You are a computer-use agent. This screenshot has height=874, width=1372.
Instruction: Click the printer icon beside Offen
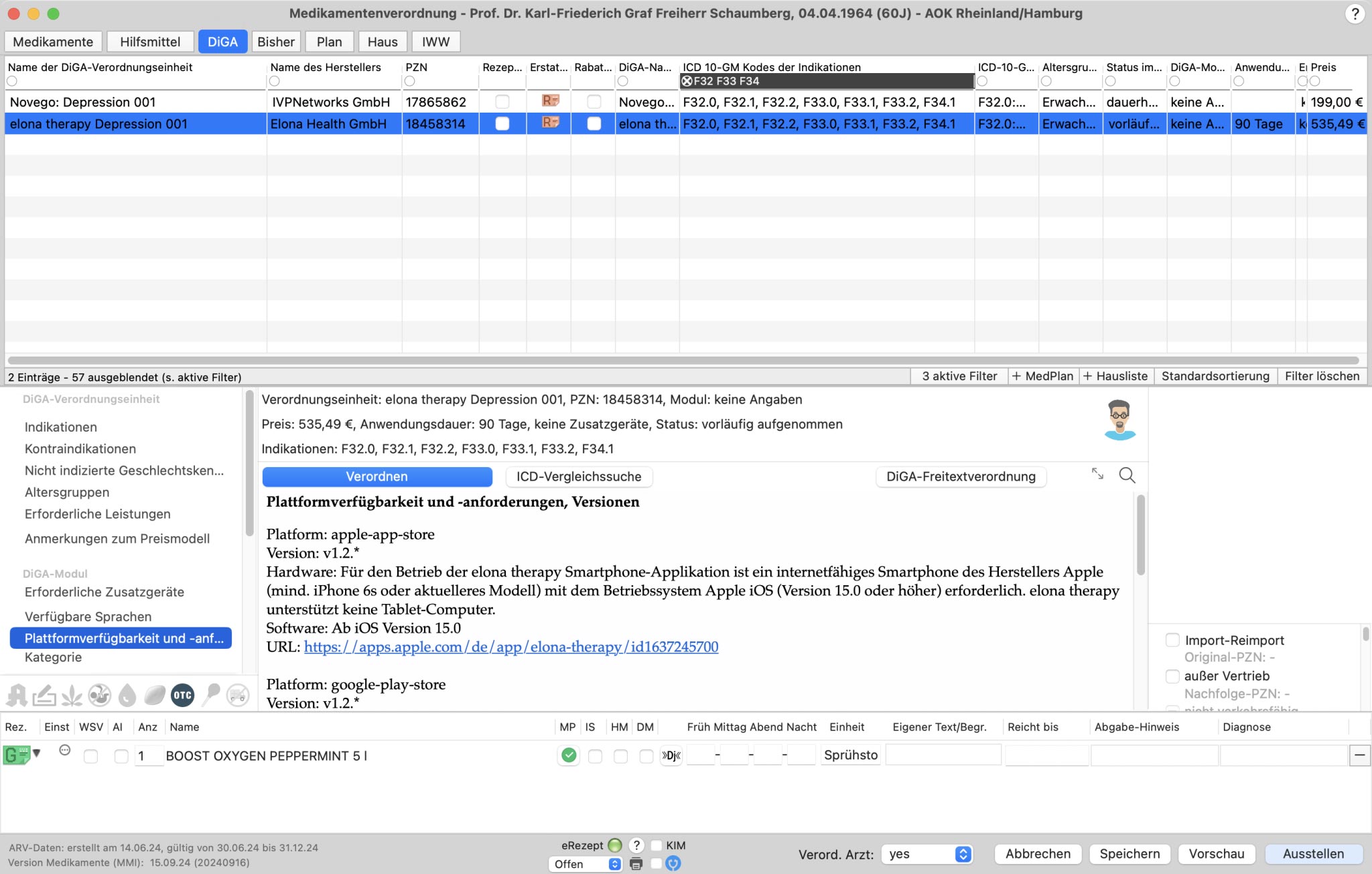[x=636, y=864]
